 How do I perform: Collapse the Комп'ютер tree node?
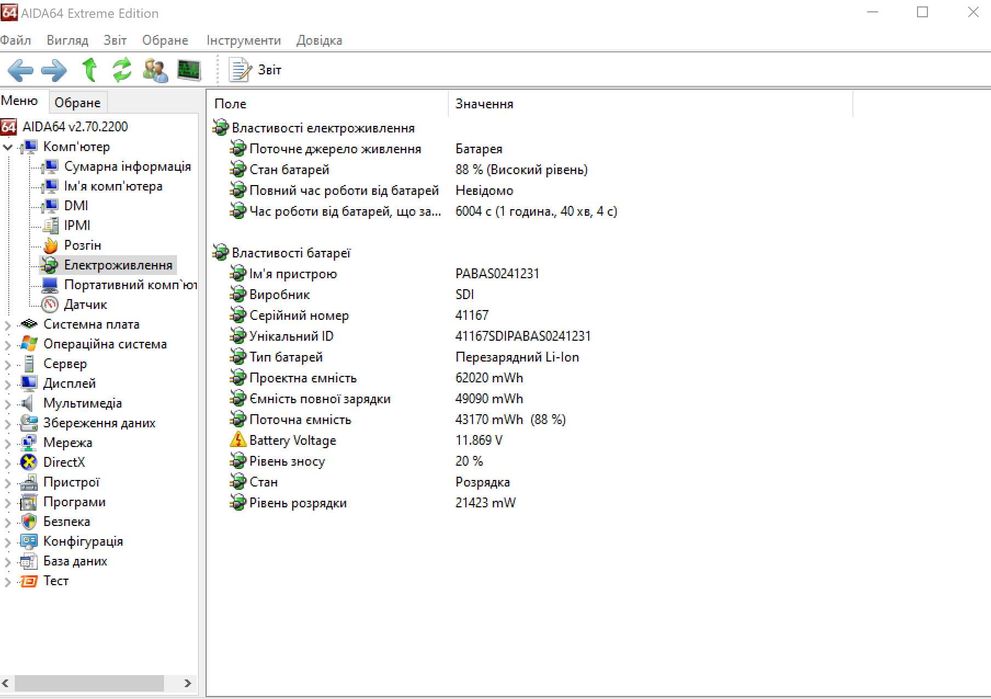click(x=8, y=147)
